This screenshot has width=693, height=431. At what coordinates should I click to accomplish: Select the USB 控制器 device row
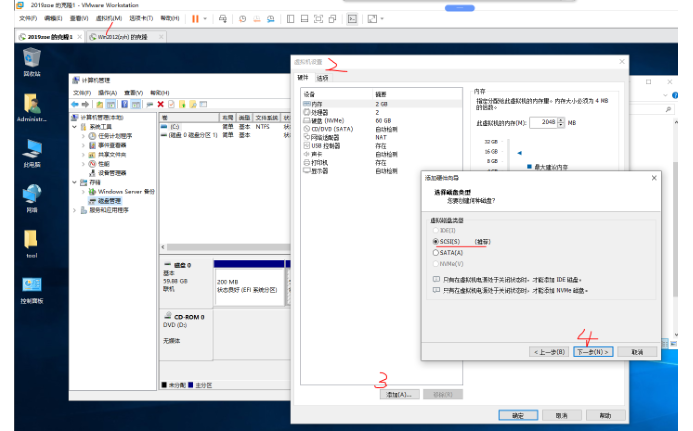tap(382, 146)
